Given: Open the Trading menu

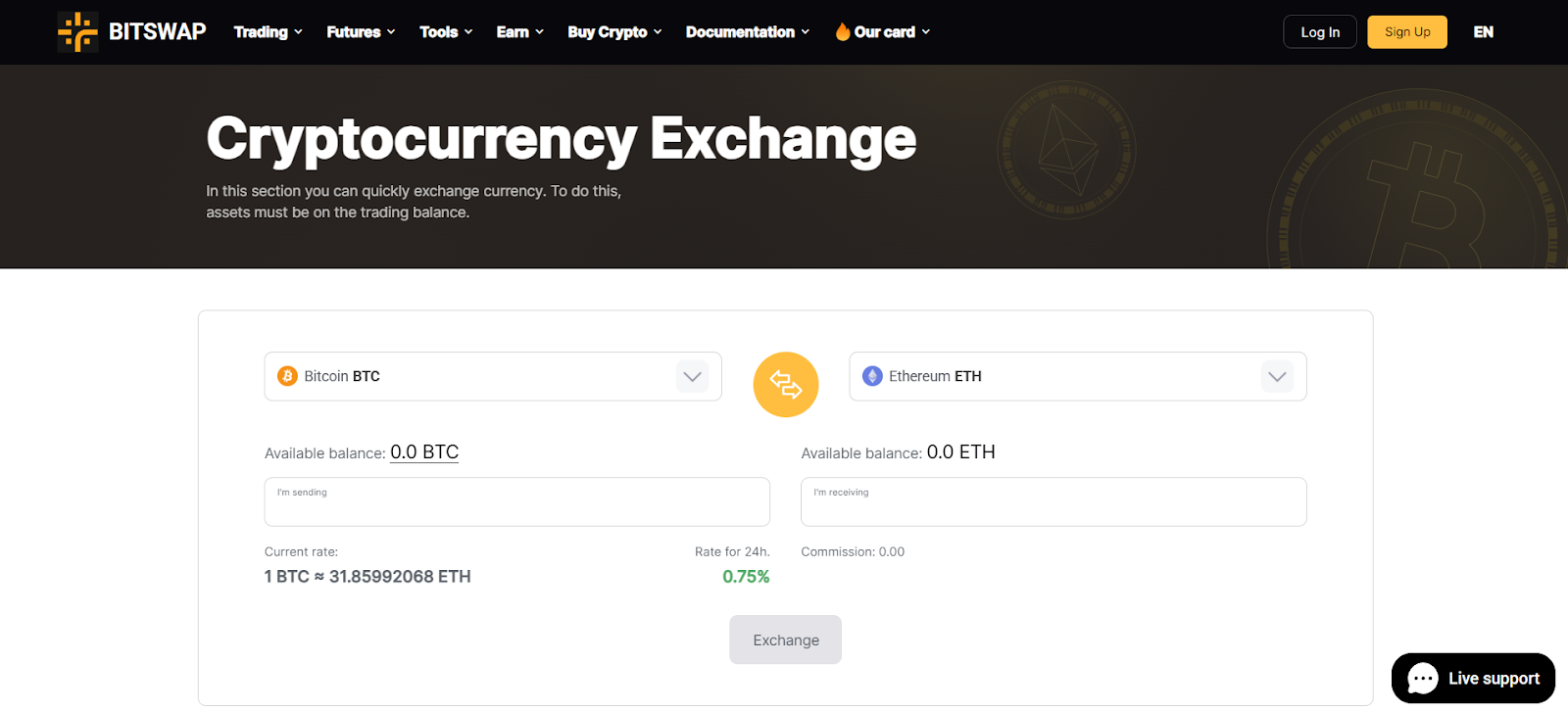Looking at the screenshot, I should pos(268,32).
